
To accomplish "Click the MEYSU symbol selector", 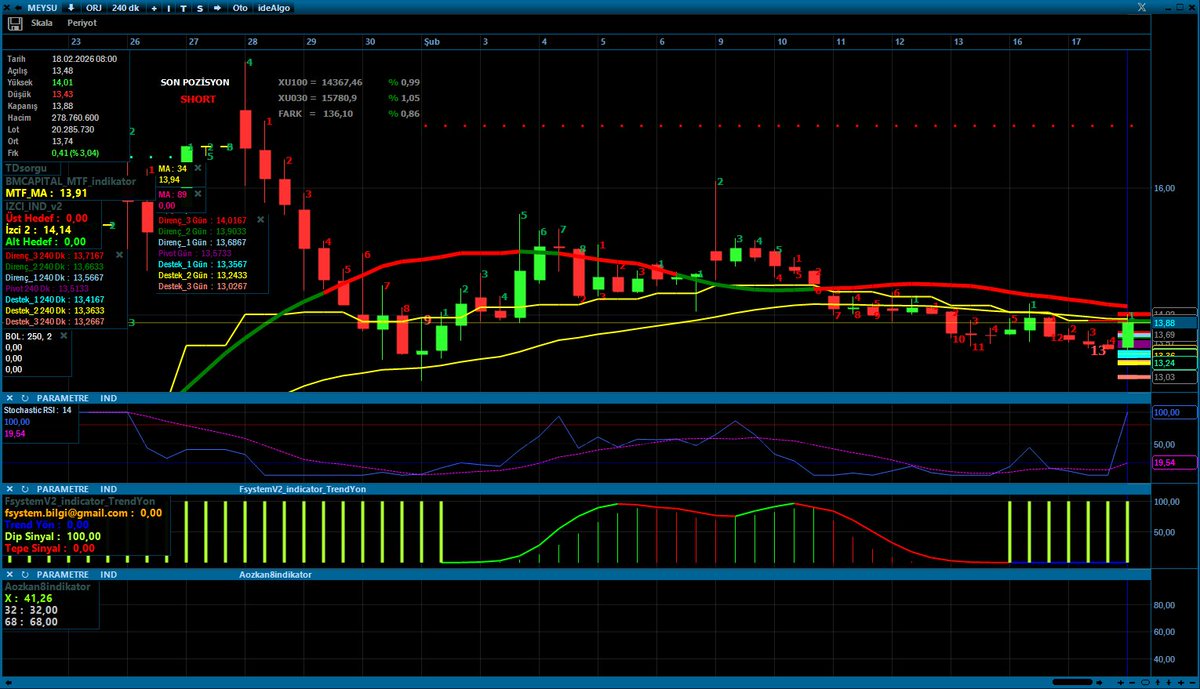I will (x=43, y=7).
